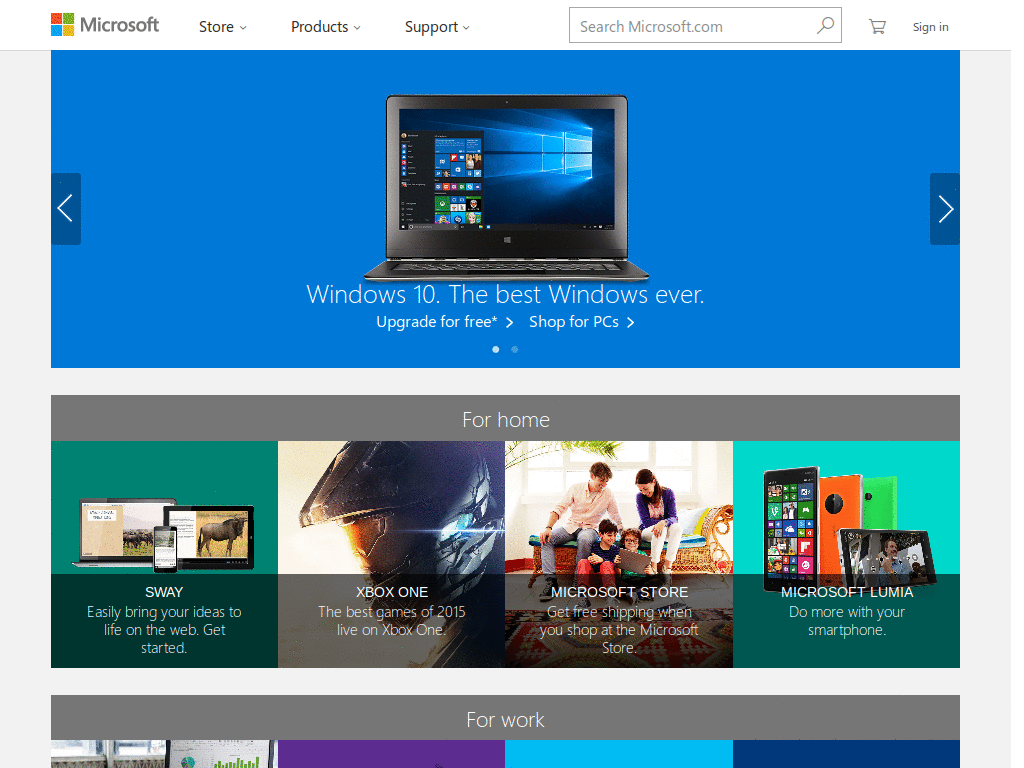Click the search magnifier icon

pos(825,25)
